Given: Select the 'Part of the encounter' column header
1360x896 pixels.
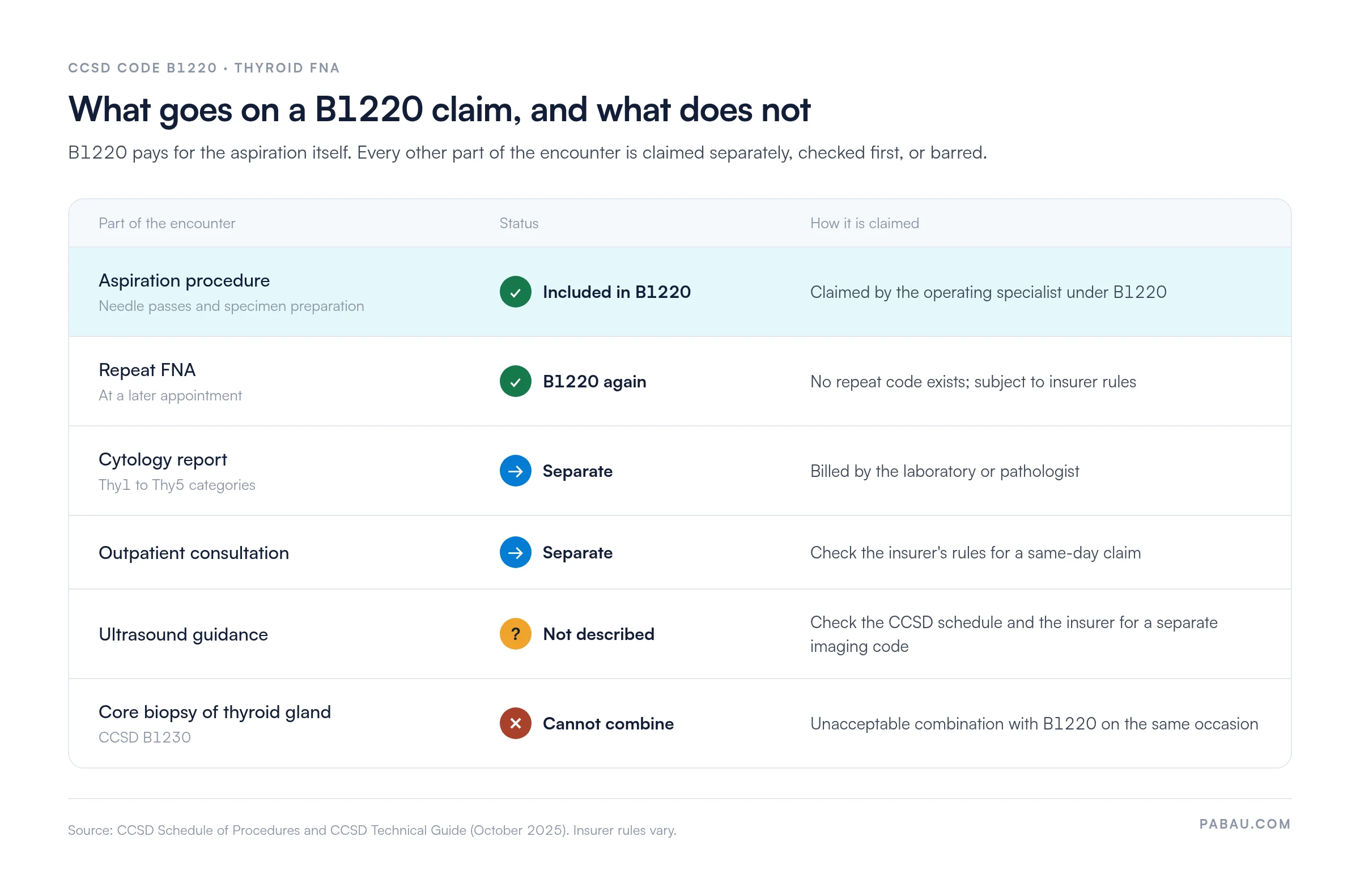Looking at the screenshot, I should 167,223.
